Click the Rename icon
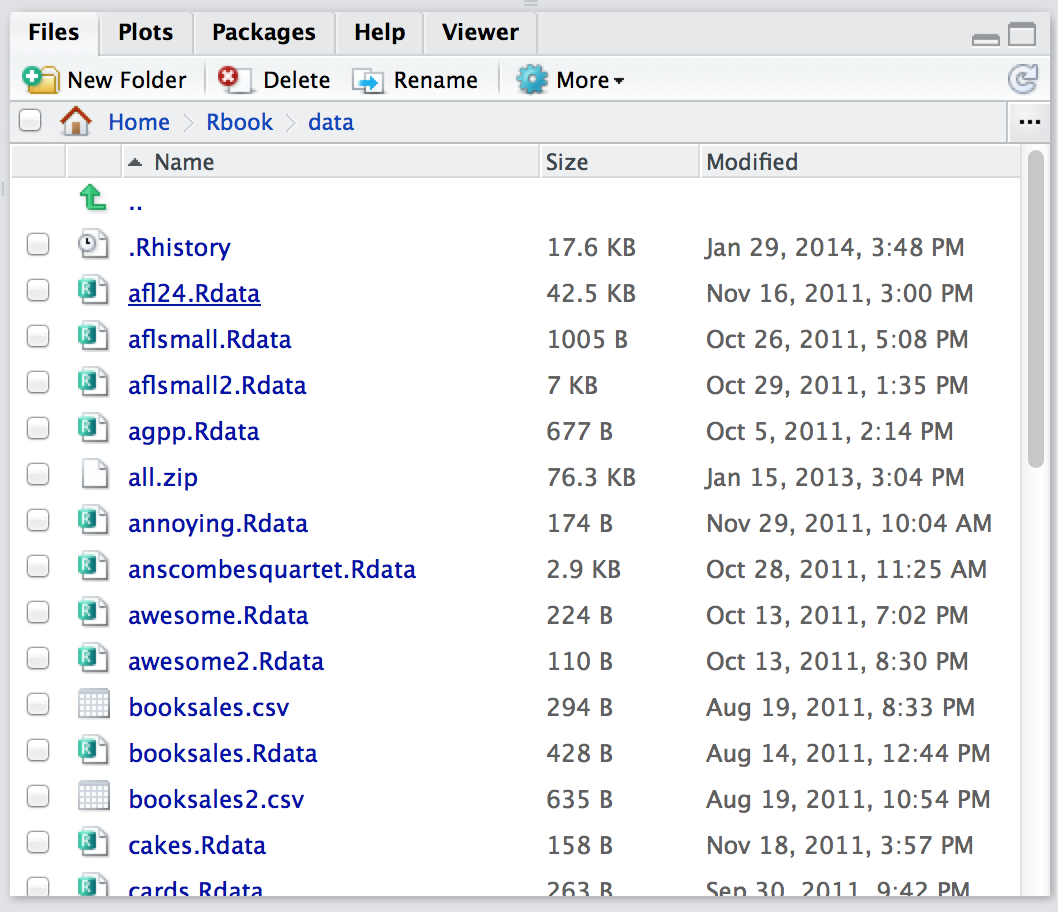The image size is (1058, 912). [x=369, y=79]
